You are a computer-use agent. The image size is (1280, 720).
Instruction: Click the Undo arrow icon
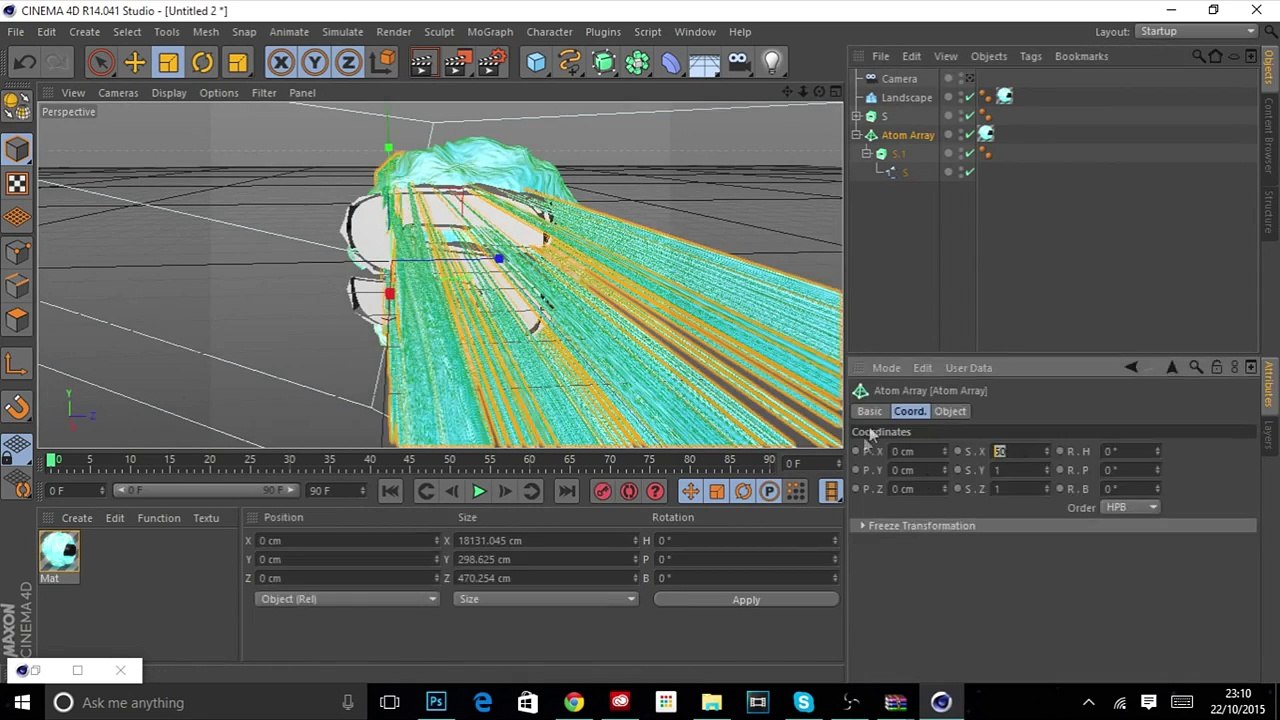click(25, 63)
